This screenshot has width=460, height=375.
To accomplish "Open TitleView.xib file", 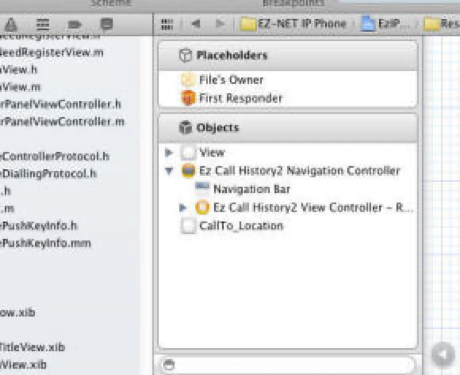I will click(x=32, y=347).
